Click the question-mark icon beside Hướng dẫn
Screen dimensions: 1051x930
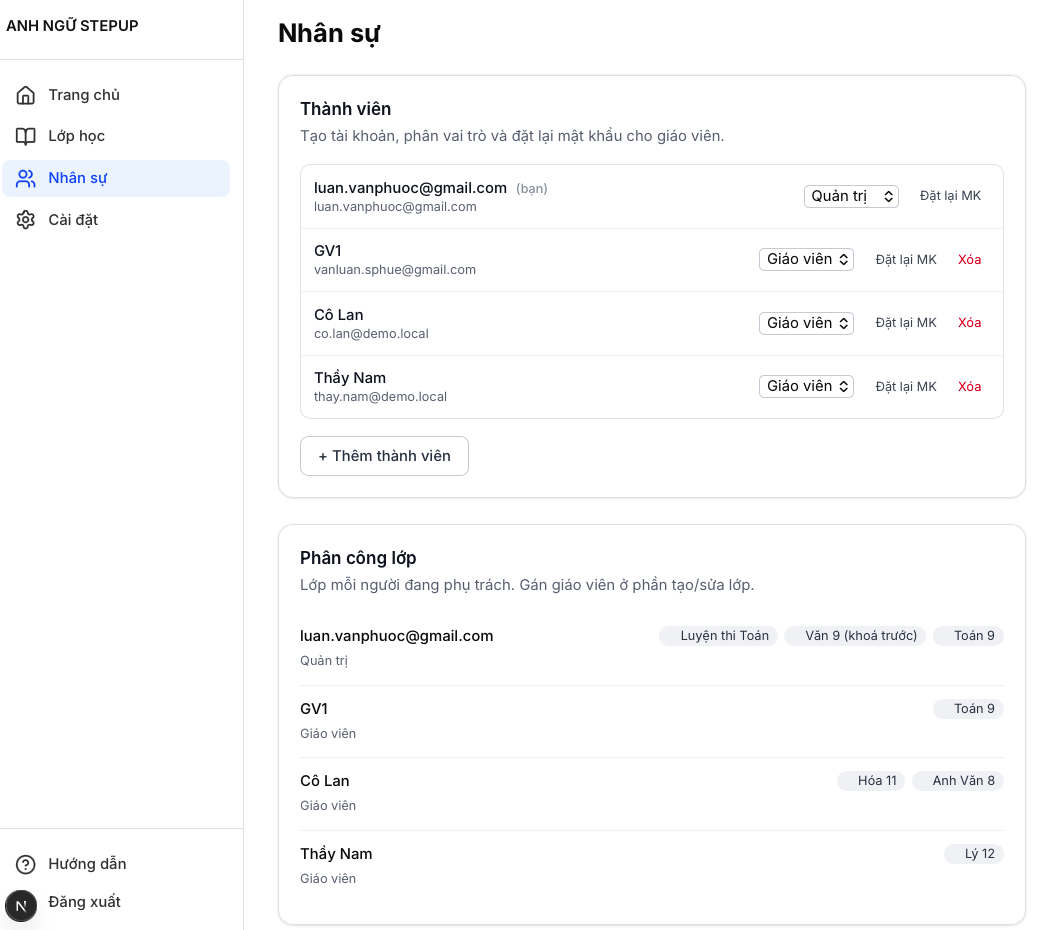(x=25, y=864)
